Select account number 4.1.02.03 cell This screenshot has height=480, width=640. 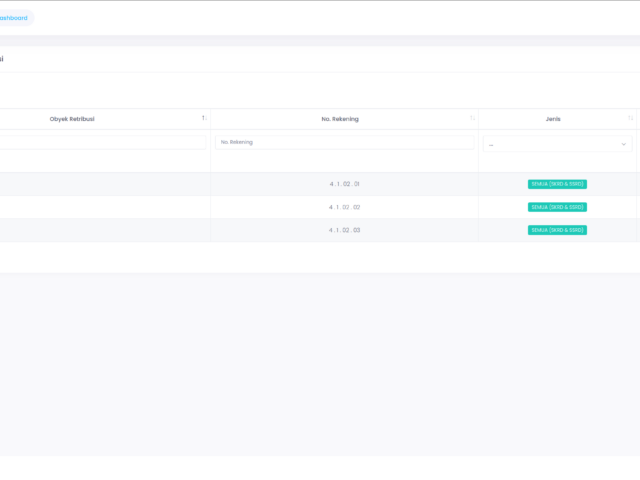[x=344, y=230]
